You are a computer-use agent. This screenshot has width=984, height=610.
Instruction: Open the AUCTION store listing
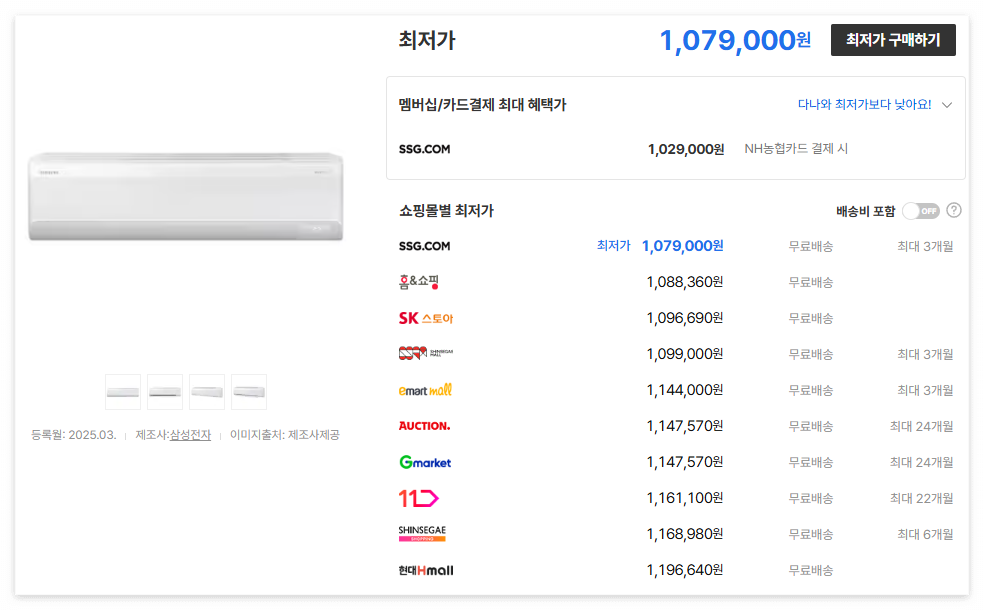424,425
